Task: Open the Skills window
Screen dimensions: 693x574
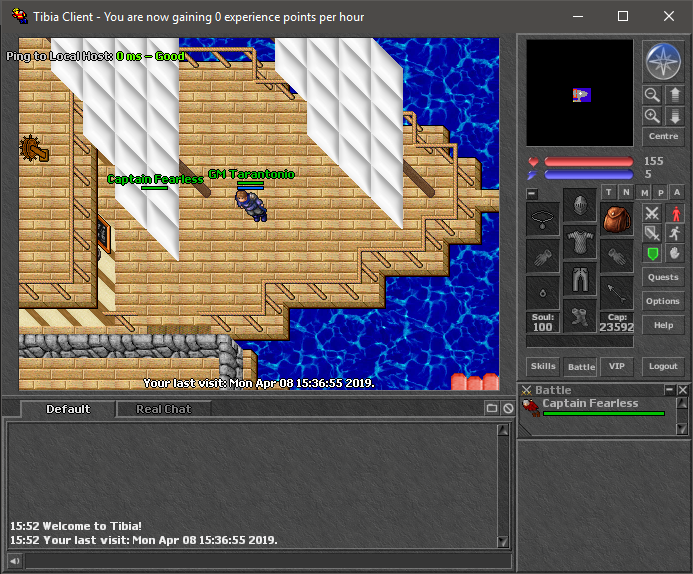Action: [x=543, y=366]
